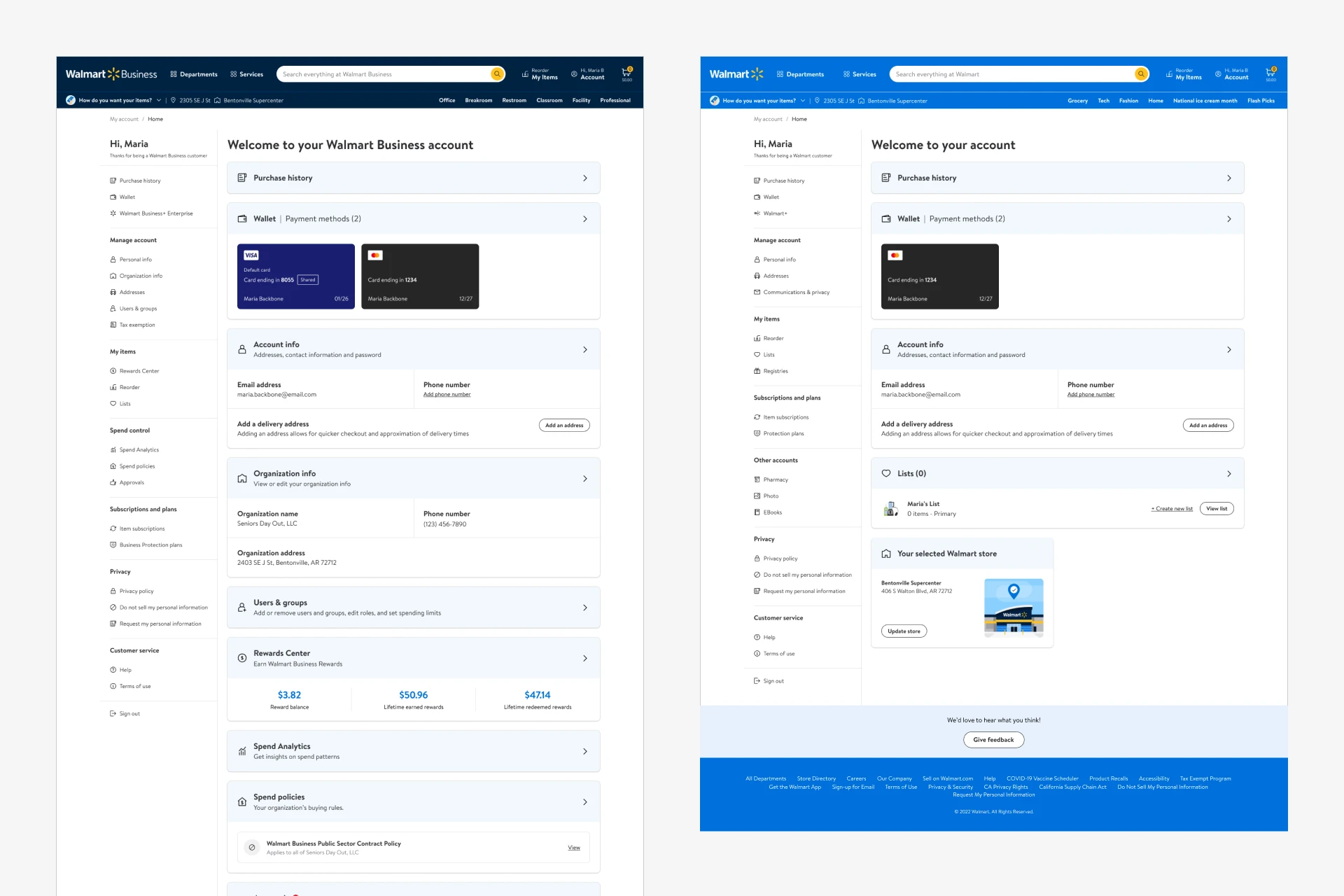Switch to the Classroom department tab

[x=549, y=100]
